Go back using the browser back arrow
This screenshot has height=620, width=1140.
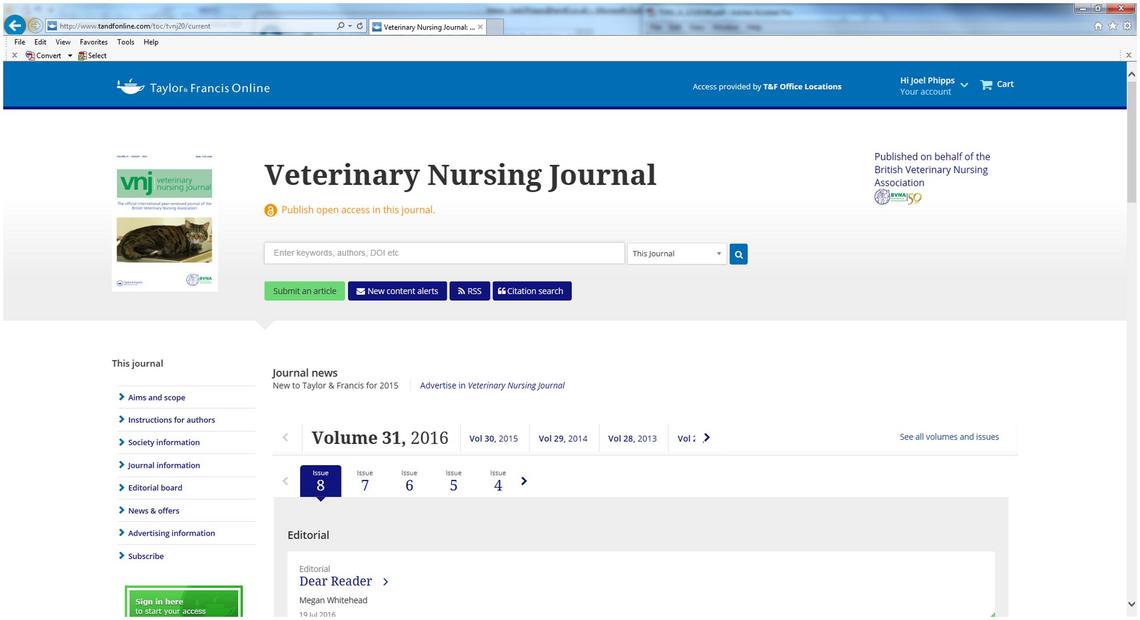click(15, 25)
